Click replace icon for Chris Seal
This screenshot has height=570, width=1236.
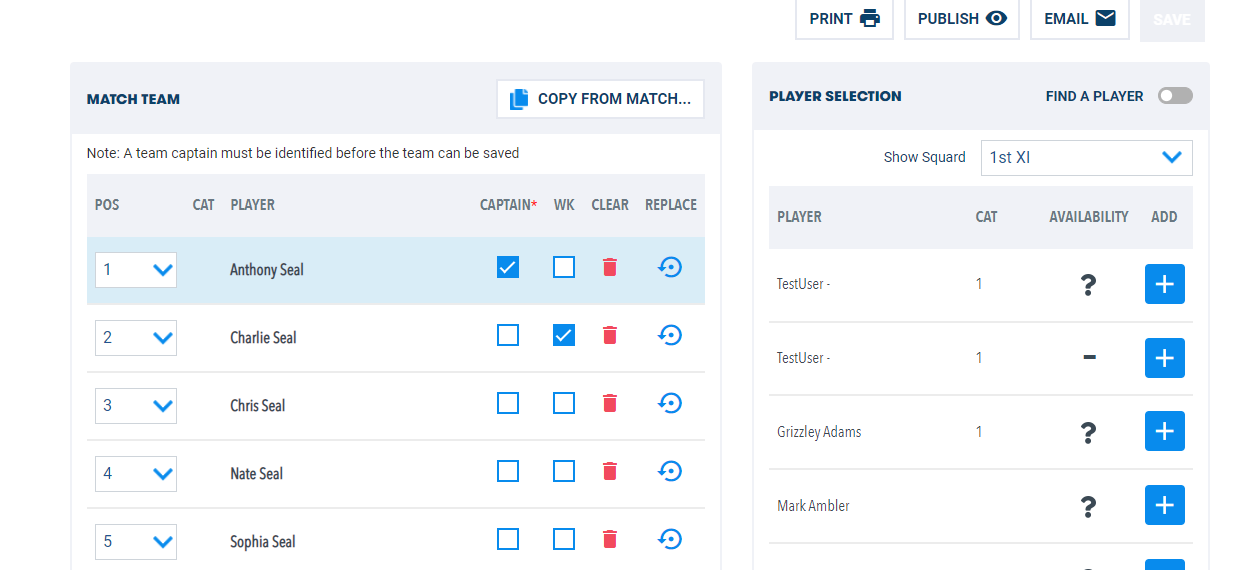coord(670,403)
